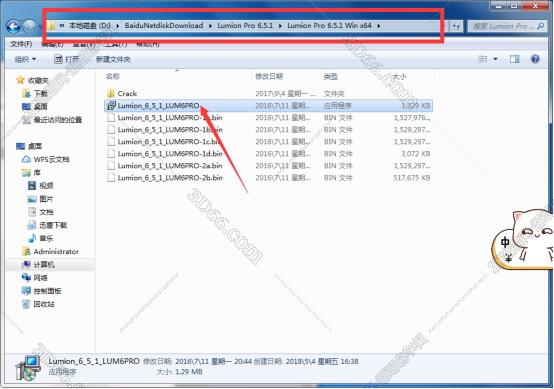The width and height of the screenshot is (554, 389).
Task: Open the 组织 dropdown menu
Action: coord(25,59)
